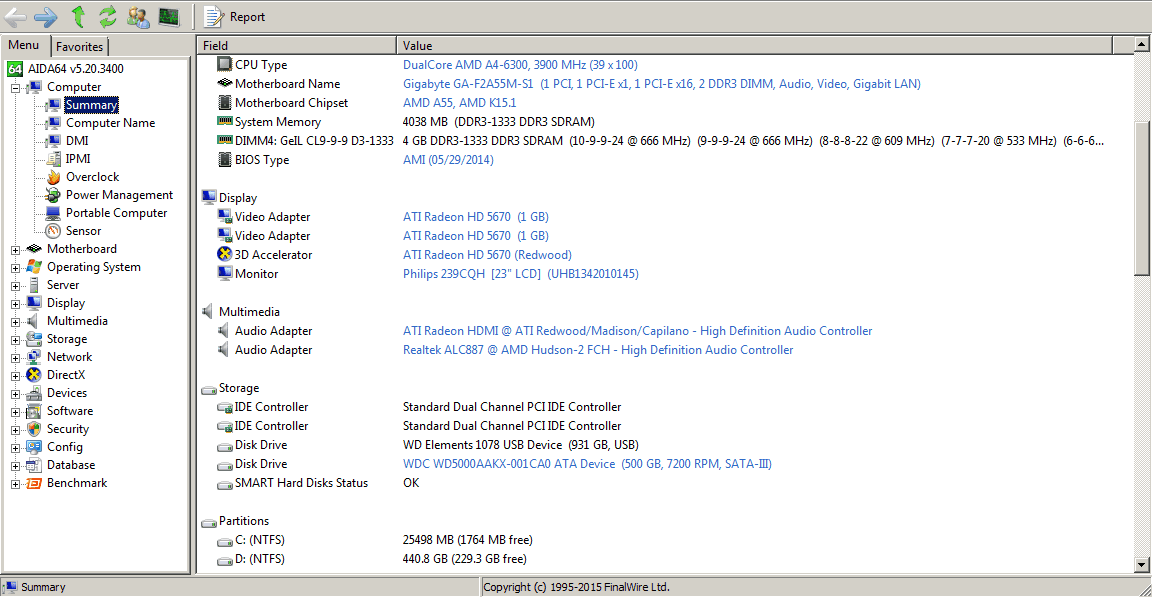The image size is (1152, 597).
Task: Click the vertical scrollbar down arrow
Action: coord(1143,565)
